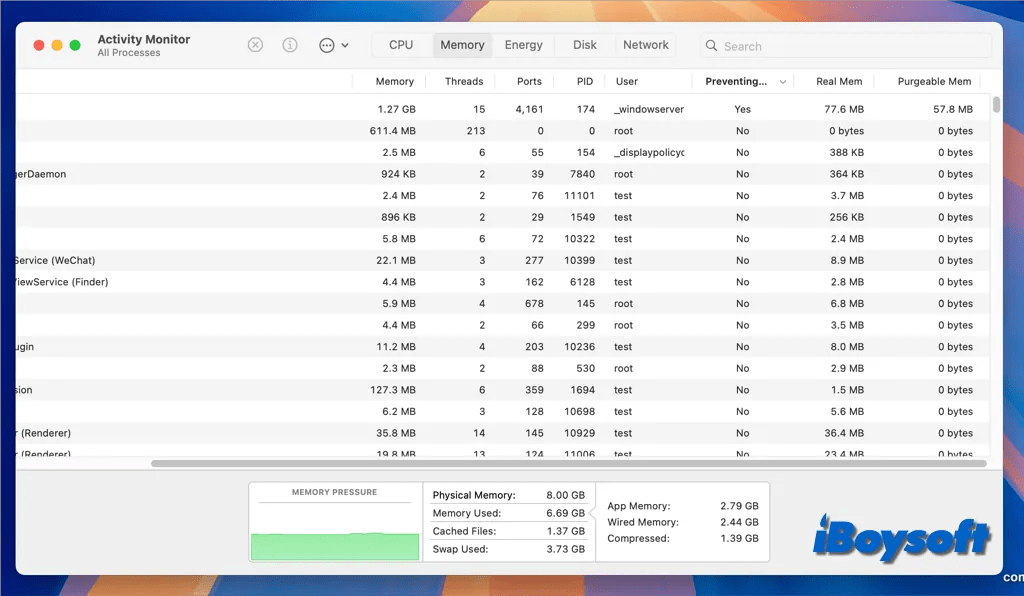This screenshot has height=596, width=1024.
Task: Select the Energy tab
Action: pos(524,44)
